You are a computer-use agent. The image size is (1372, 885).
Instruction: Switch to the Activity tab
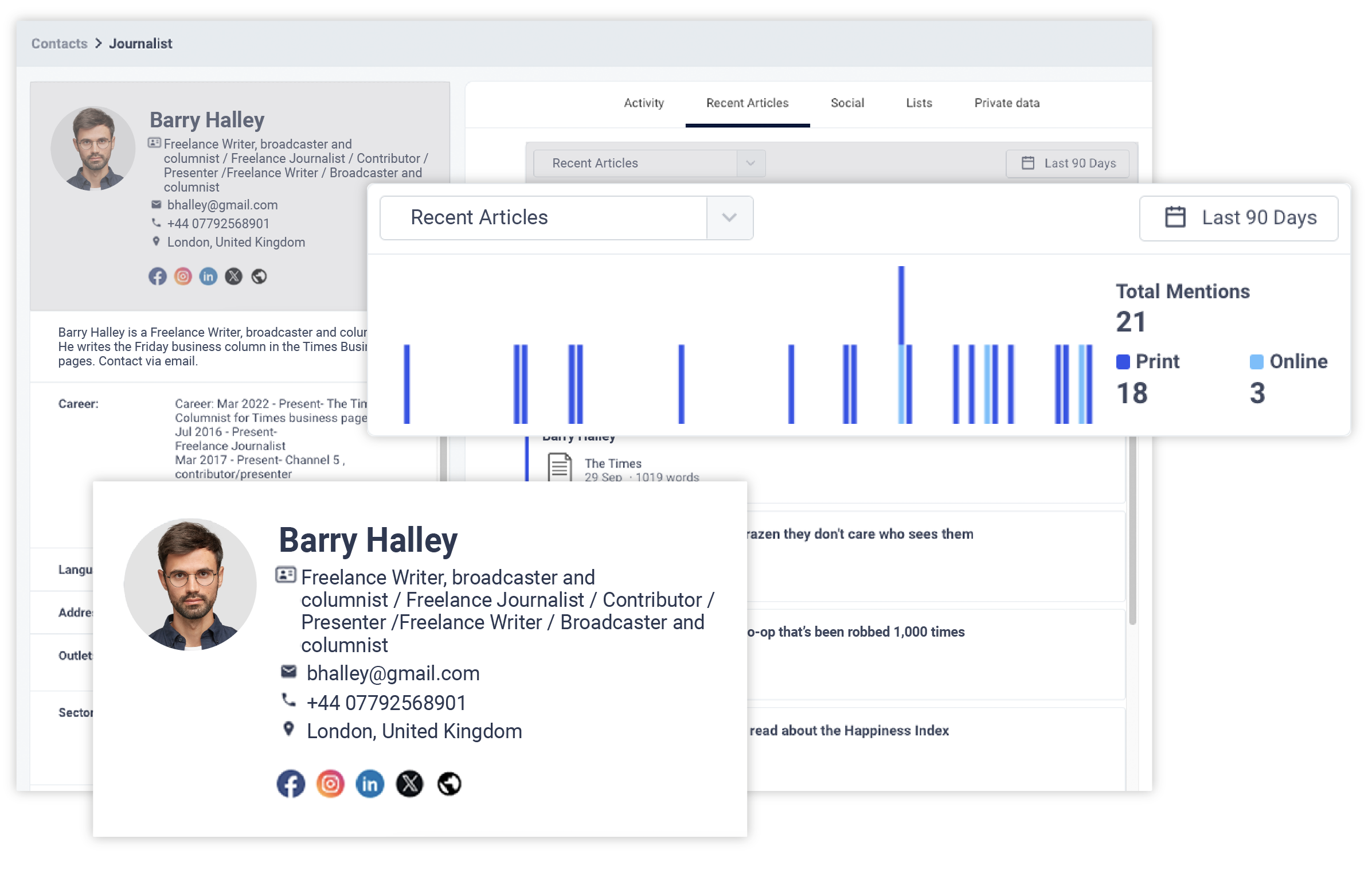pos(643,103)
